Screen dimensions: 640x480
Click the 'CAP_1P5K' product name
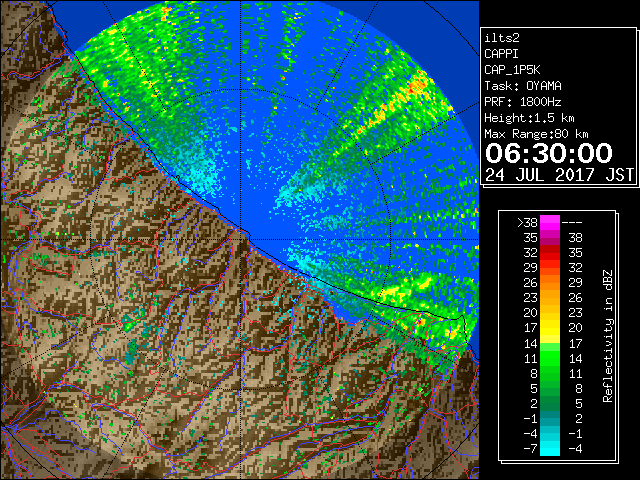click(512, 70)
